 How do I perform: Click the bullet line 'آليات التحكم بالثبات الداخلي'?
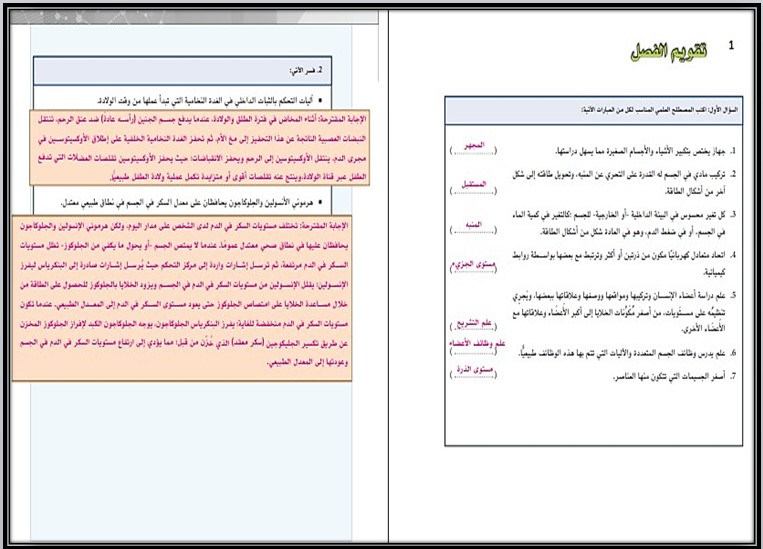[x=209, y=101]
